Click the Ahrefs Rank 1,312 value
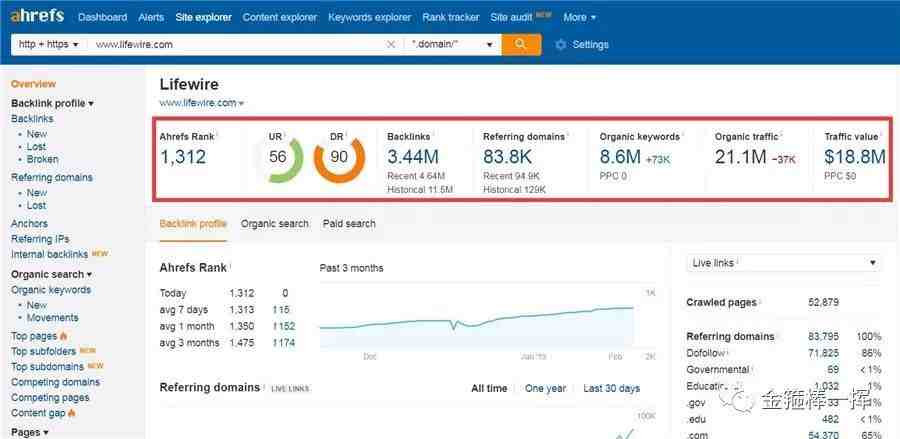 pos(183,157)
